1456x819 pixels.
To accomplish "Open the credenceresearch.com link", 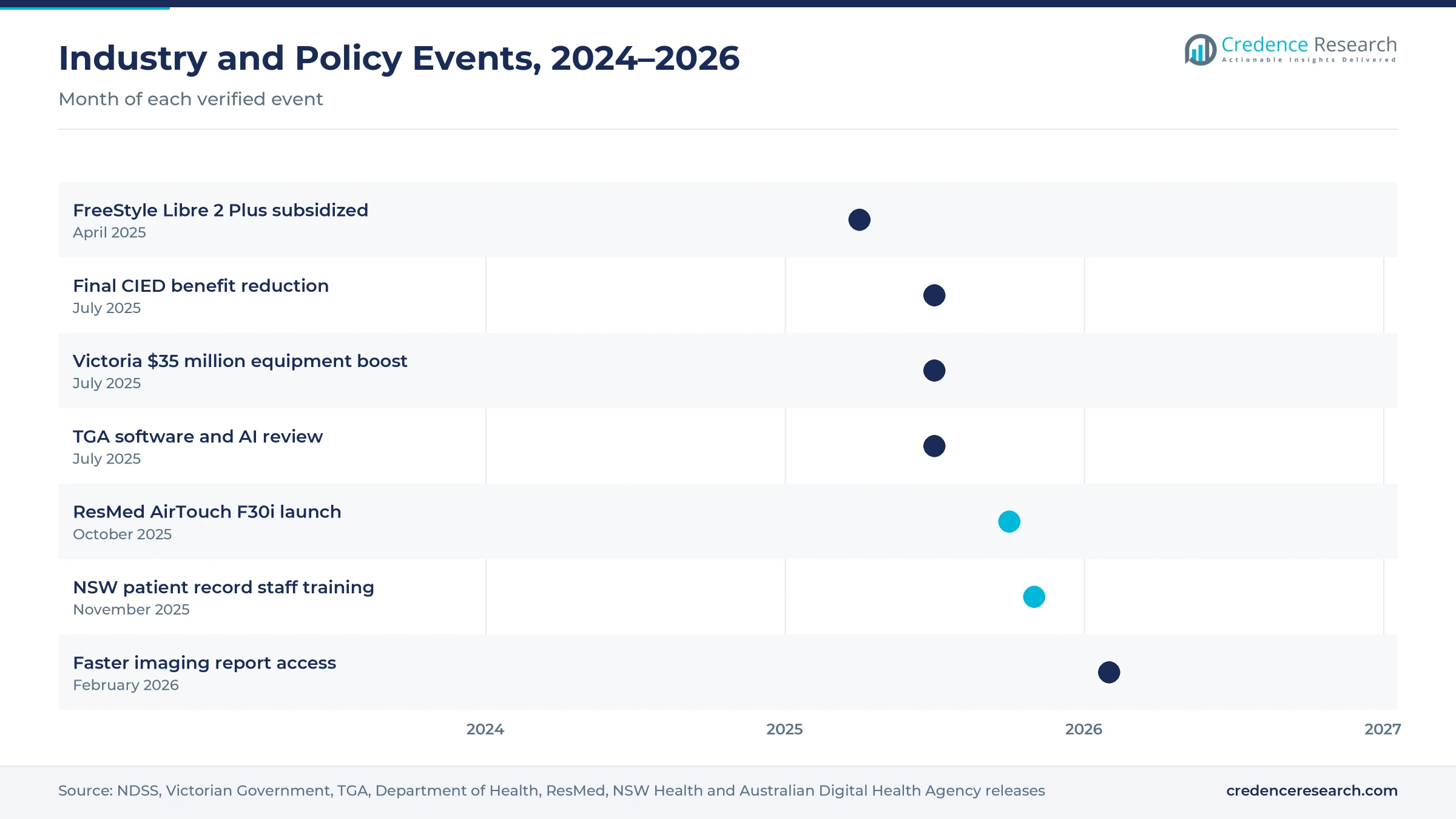I will click(1312, 790).
